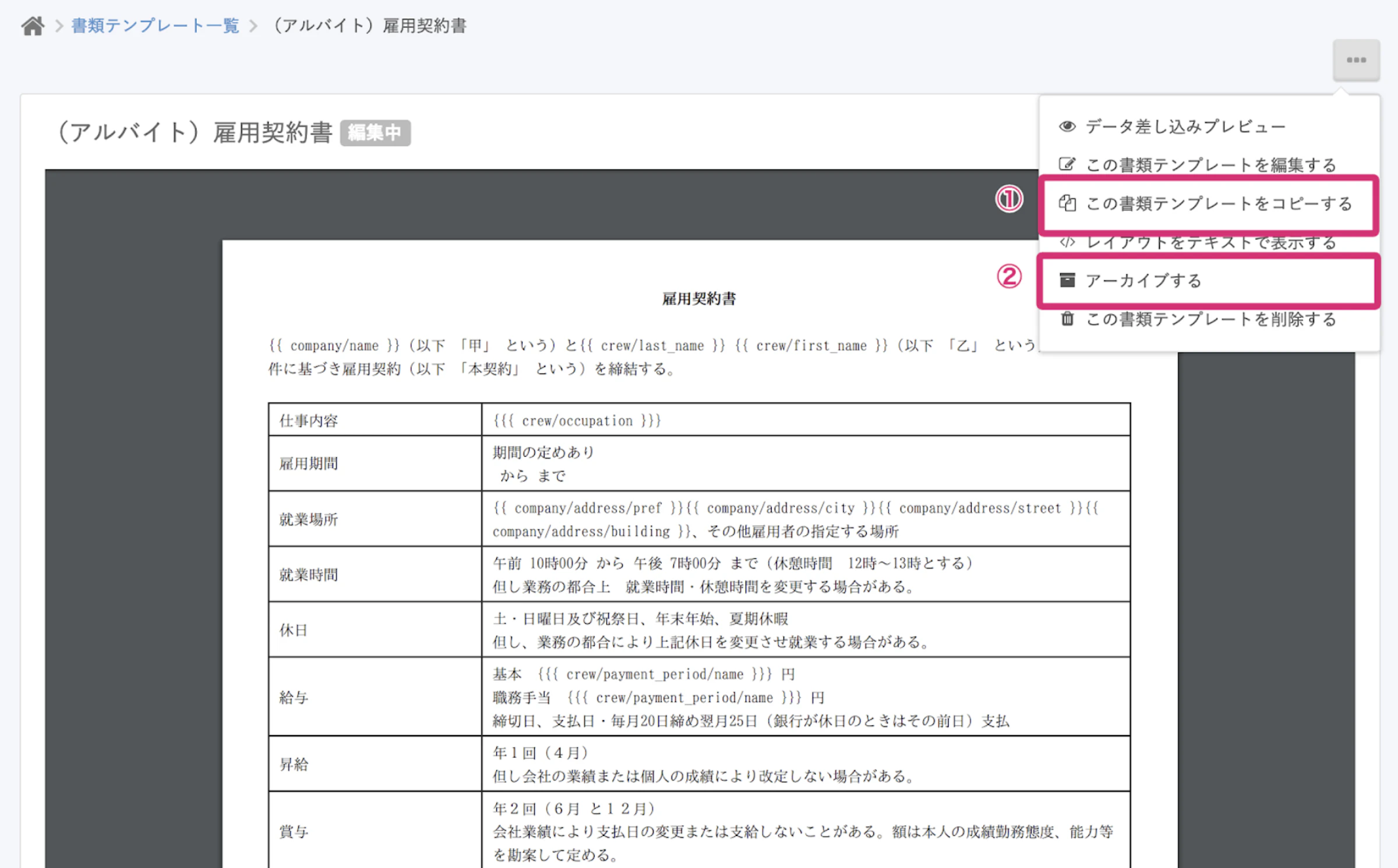
Task: Click the 雇用契約書 document preview
Action: 699,298
